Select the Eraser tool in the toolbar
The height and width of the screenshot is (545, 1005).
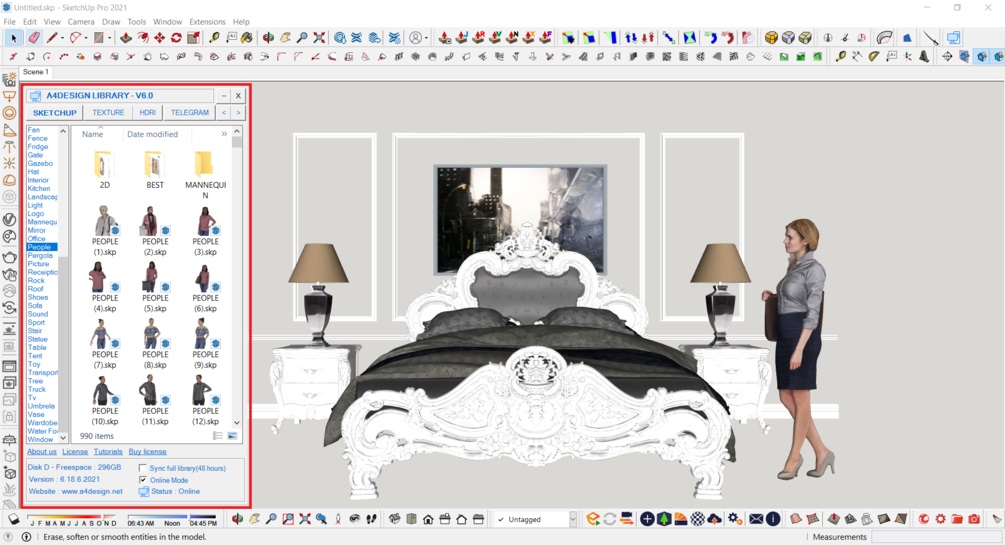tap(33, 38)
